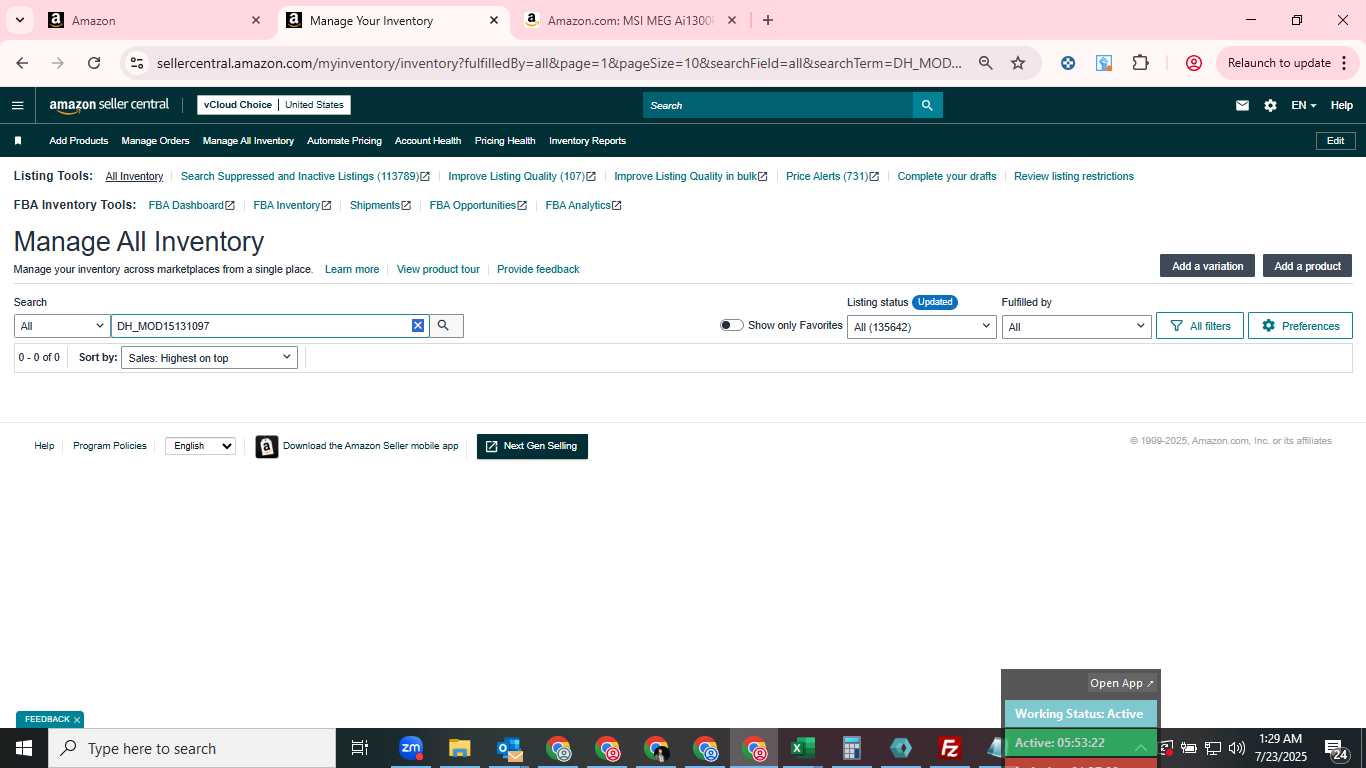
Task: Open Outlook from the taskbar
Action: (x=509, y=748)
